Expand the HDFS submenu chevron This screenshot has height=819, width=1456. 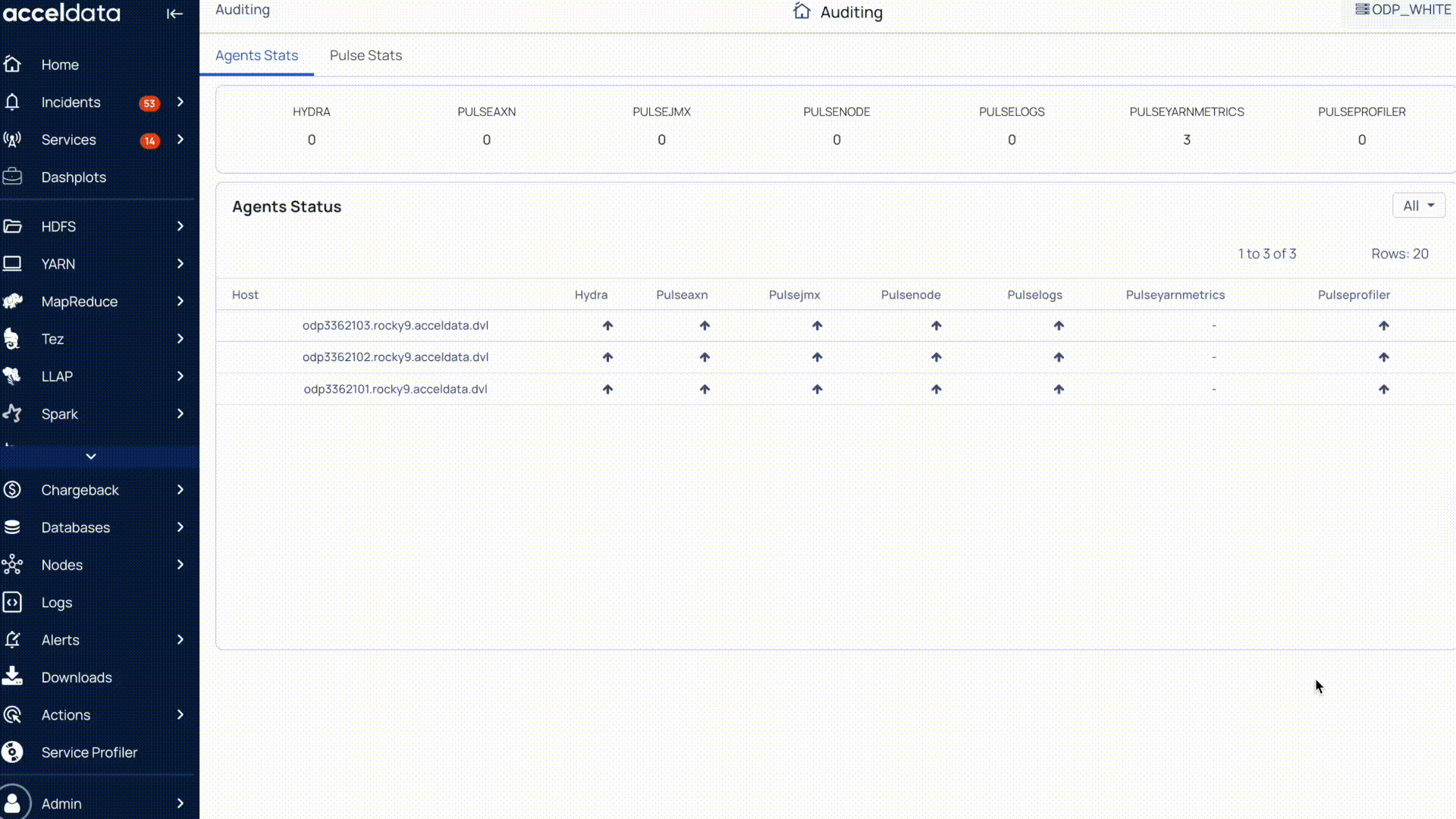coord(180,226)
